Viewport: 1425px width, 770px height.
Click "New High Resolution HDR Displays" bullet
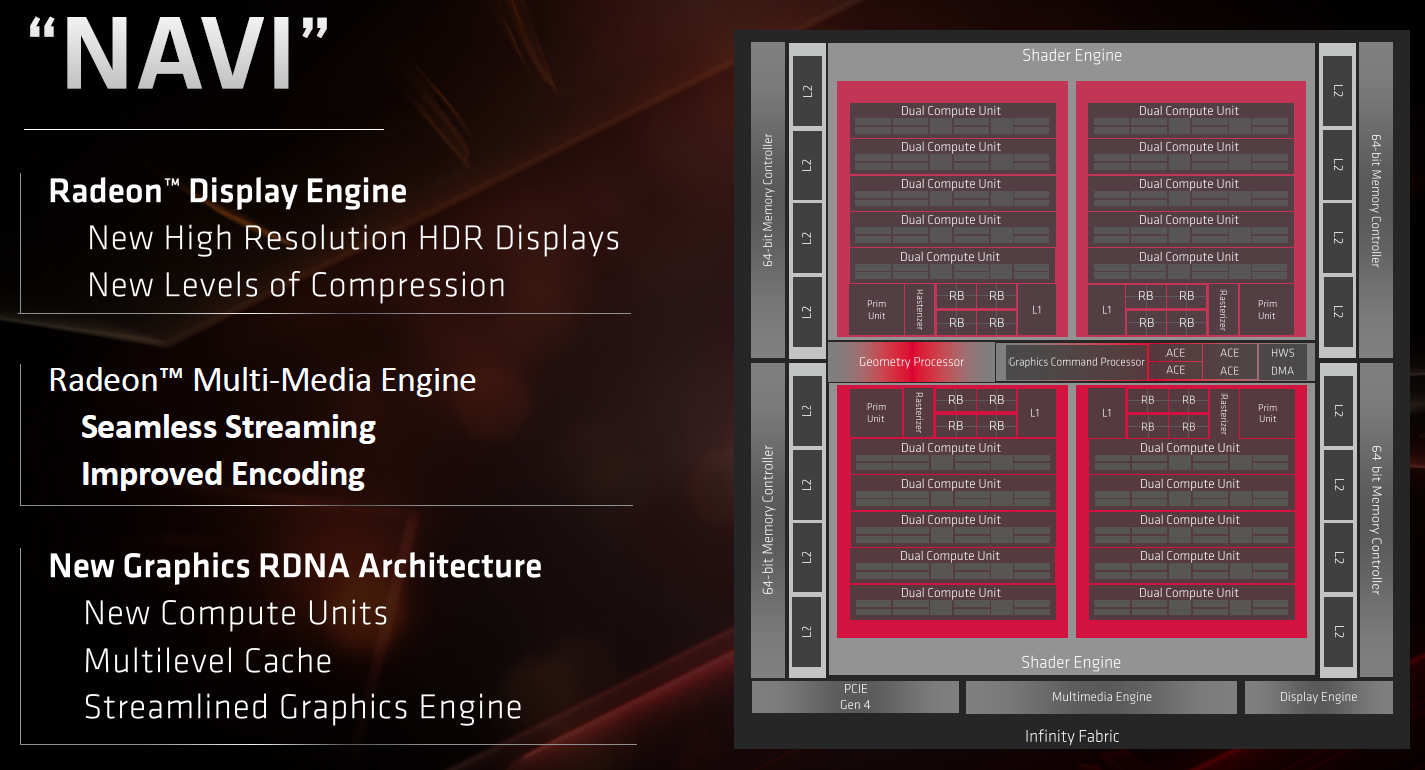[x=354, y=238]
